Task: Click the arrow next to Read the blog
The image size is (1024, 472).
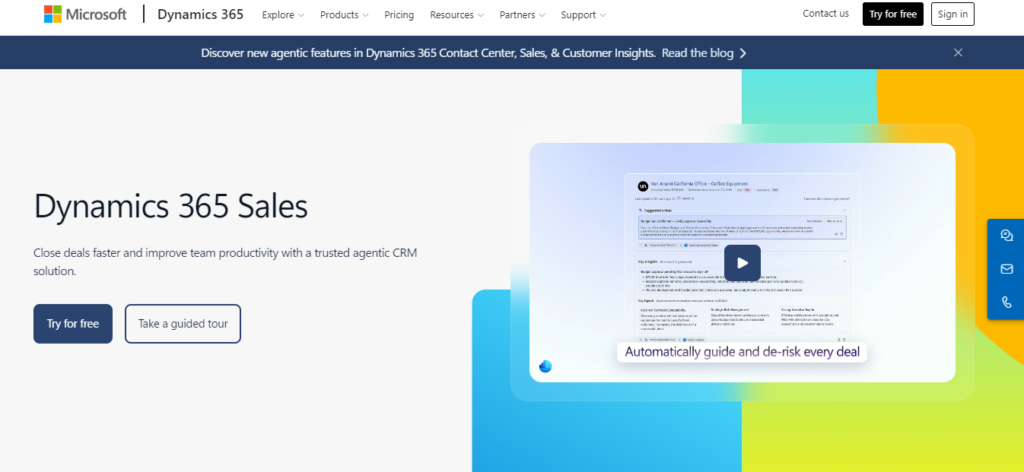Action: (743, 54)
